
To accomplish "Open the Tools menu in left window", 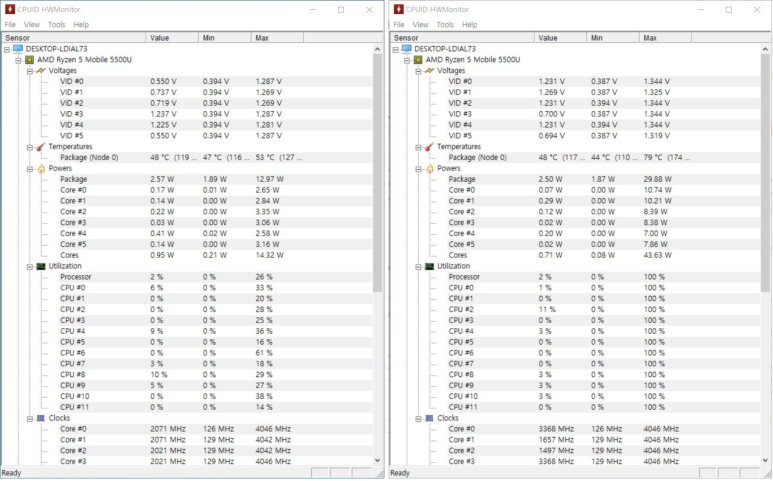I will point(56,25).
